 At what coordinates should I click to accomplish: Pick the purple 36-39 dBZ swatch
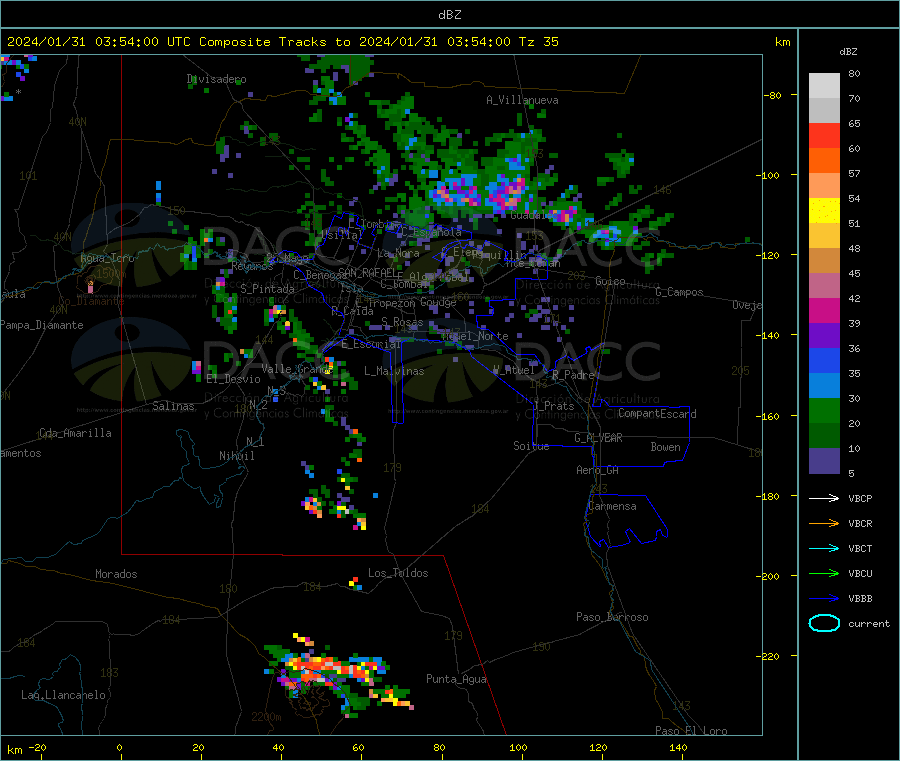pyautogui.click(x=824, y=336)
